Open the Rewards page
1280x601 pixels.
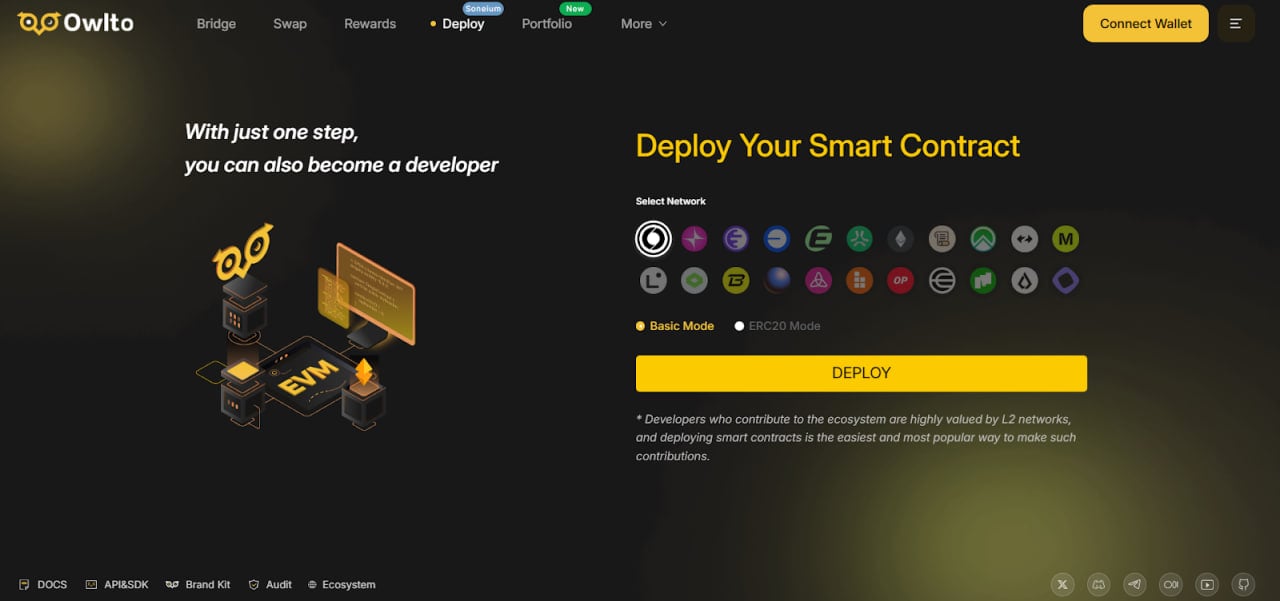pos(370,24)
